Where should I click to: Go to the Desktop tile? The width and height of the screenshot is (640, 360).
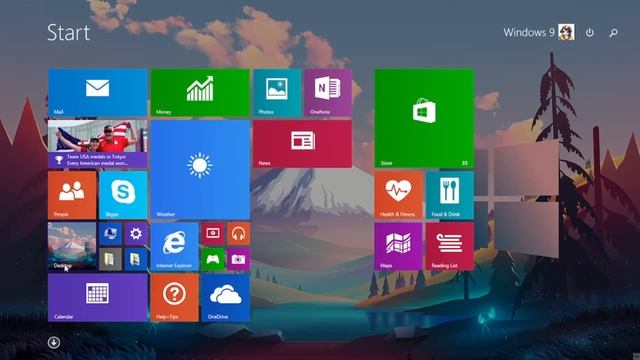(72, 246)
